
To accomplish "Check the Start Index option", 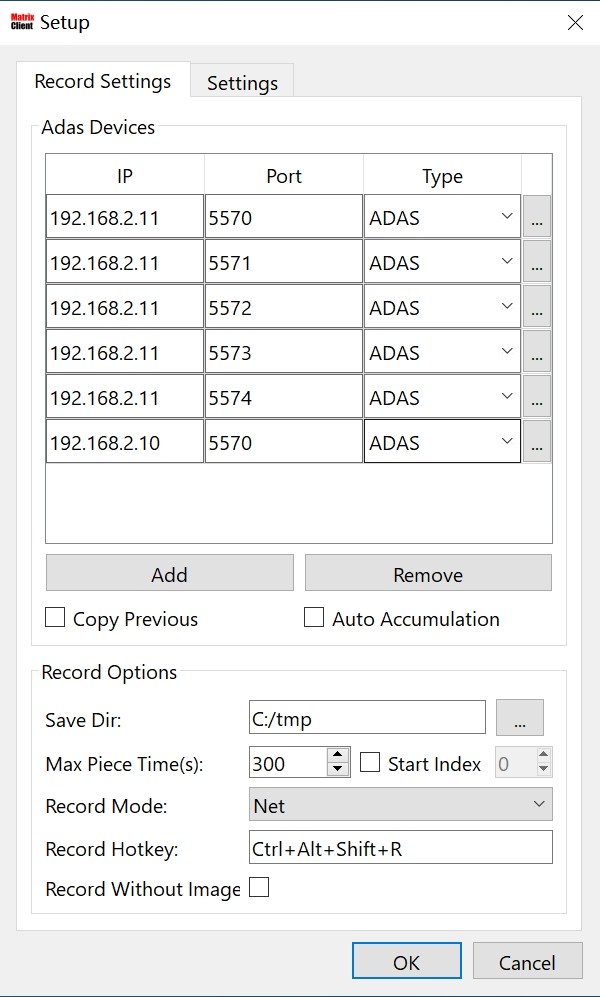I will (370, 763).
